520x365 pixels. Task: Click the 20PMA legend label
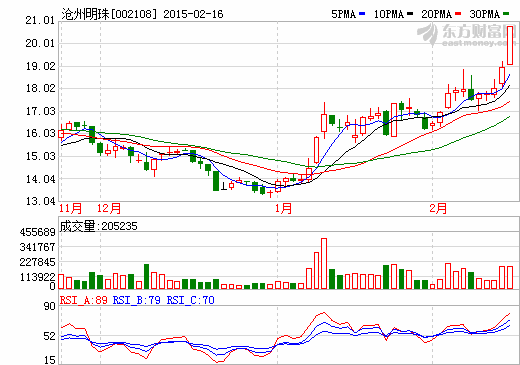tap(436, 14)
